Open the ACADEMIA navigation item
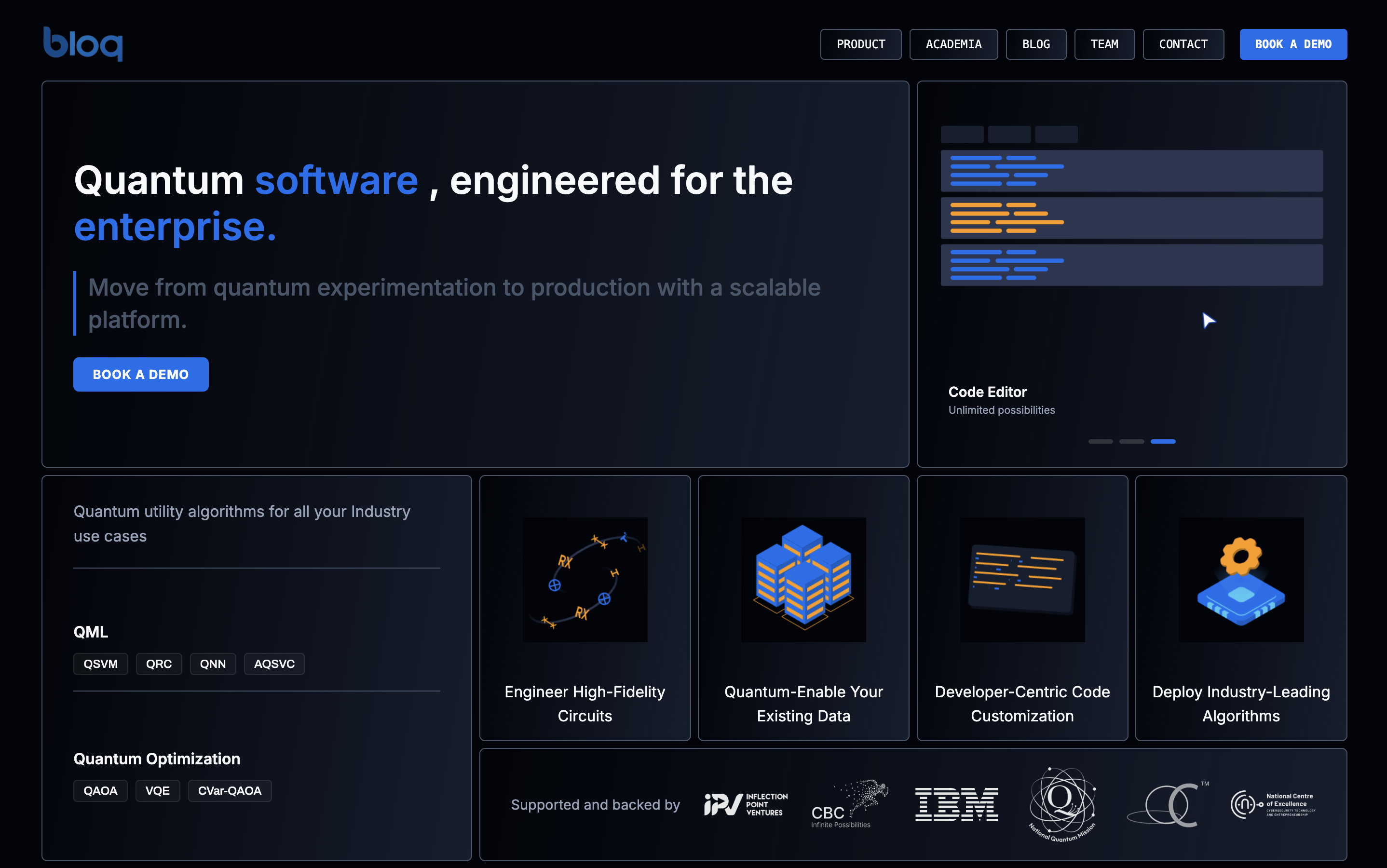1387x868 pixels. pyautogui.click(x=953, y=44)
